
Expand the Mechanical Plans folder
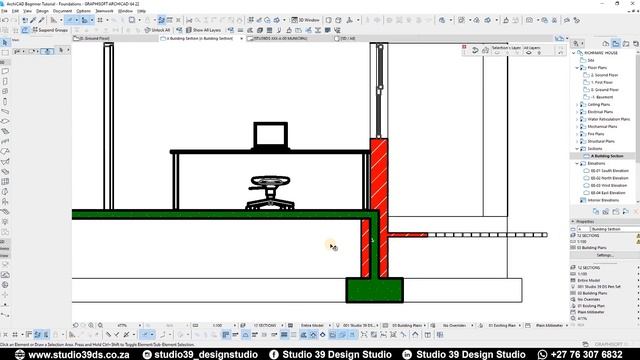click(577, 127)
